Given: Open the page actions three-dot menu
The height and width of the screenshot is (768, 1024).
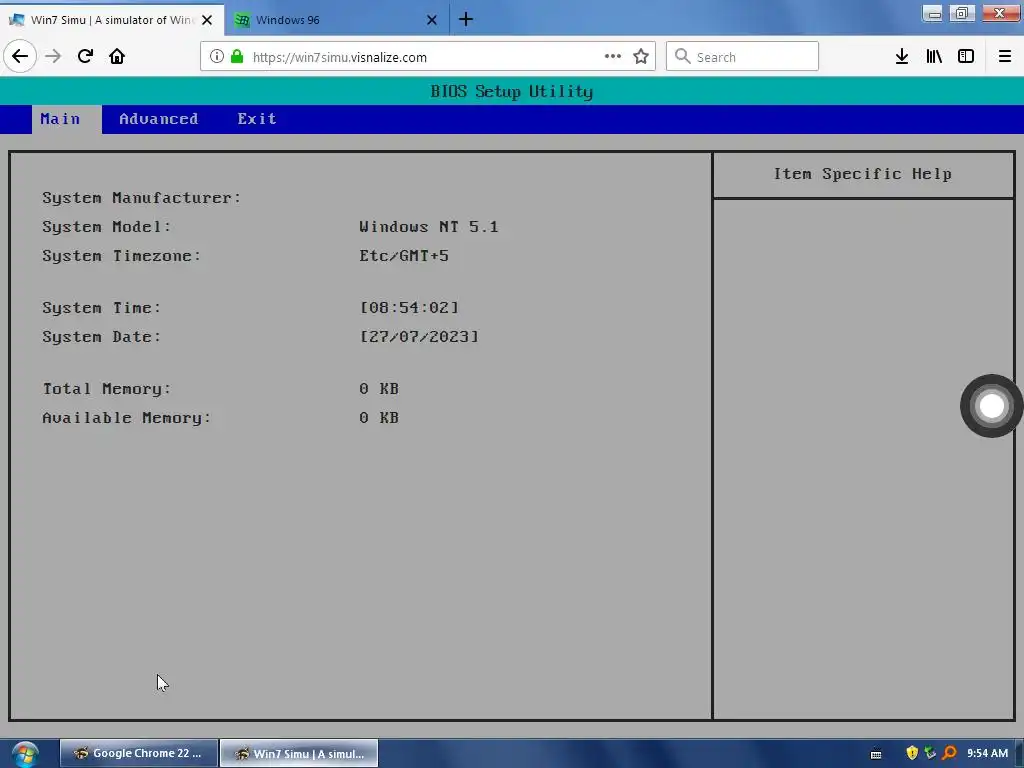Looking at the screenshot, I should [613, 57].
